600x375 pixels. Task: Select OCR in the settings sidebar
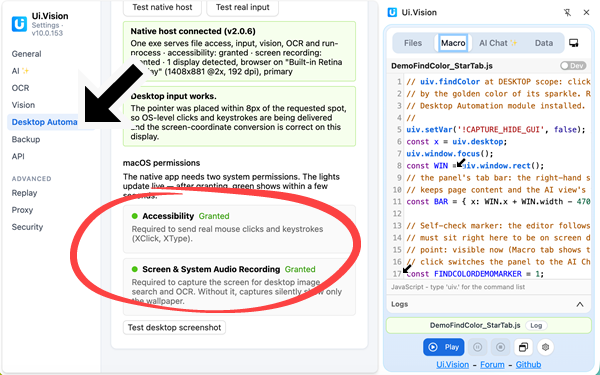(20, 88)
